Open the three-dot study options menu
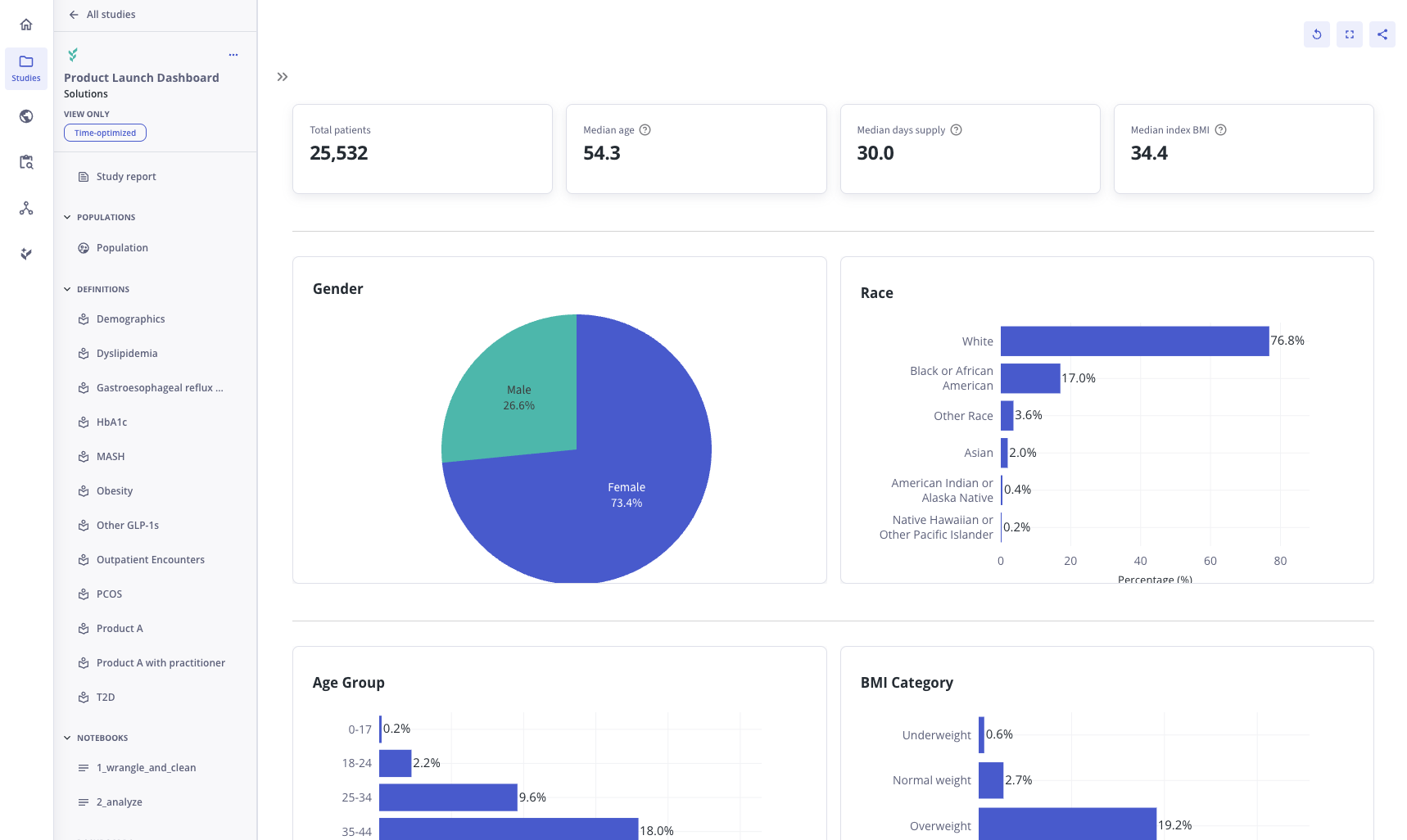 (x=233, y=55)
